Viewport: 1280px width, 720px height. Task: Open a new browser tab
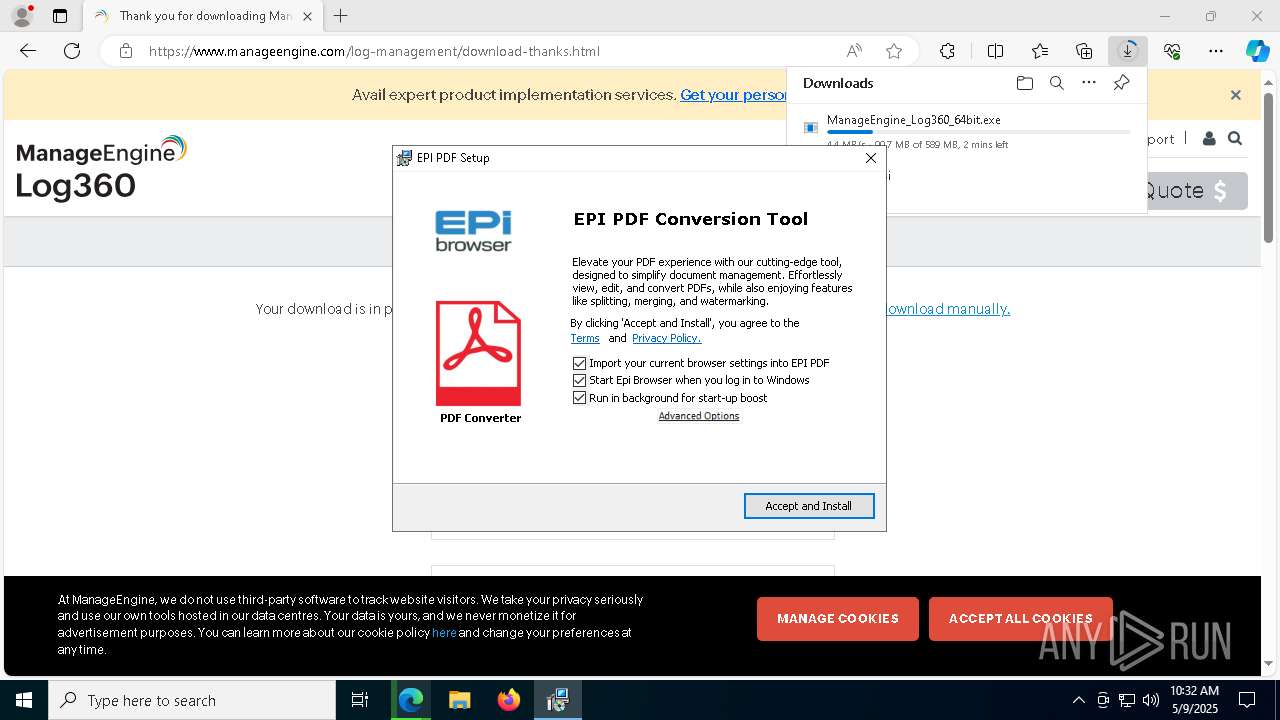pyautogui.click(x=341, y=16)
